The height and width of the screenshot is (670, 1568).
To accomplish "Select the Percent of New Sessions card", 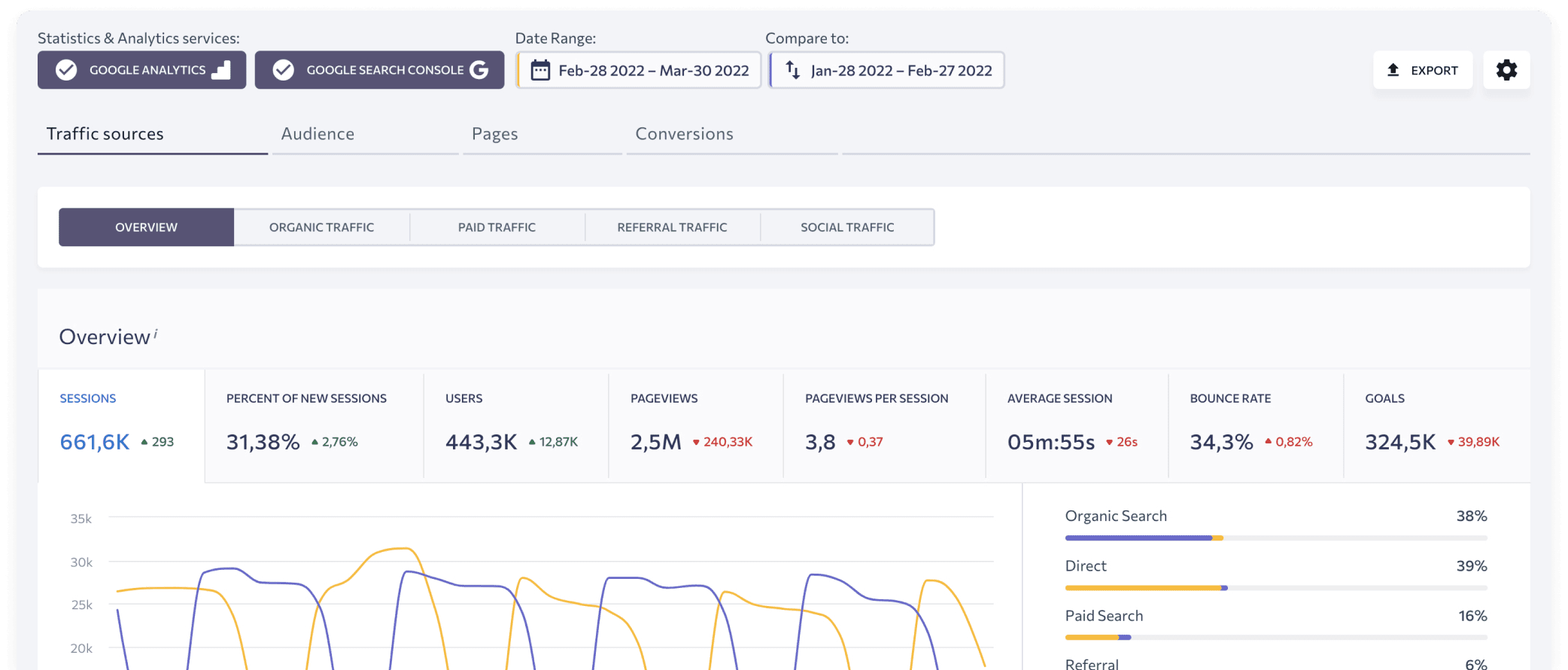I will click(x=315, y=425).
